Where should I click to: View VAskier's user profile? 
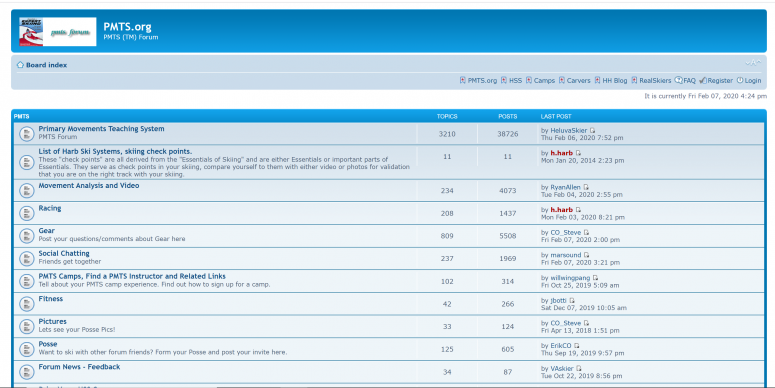click(562, 368)
